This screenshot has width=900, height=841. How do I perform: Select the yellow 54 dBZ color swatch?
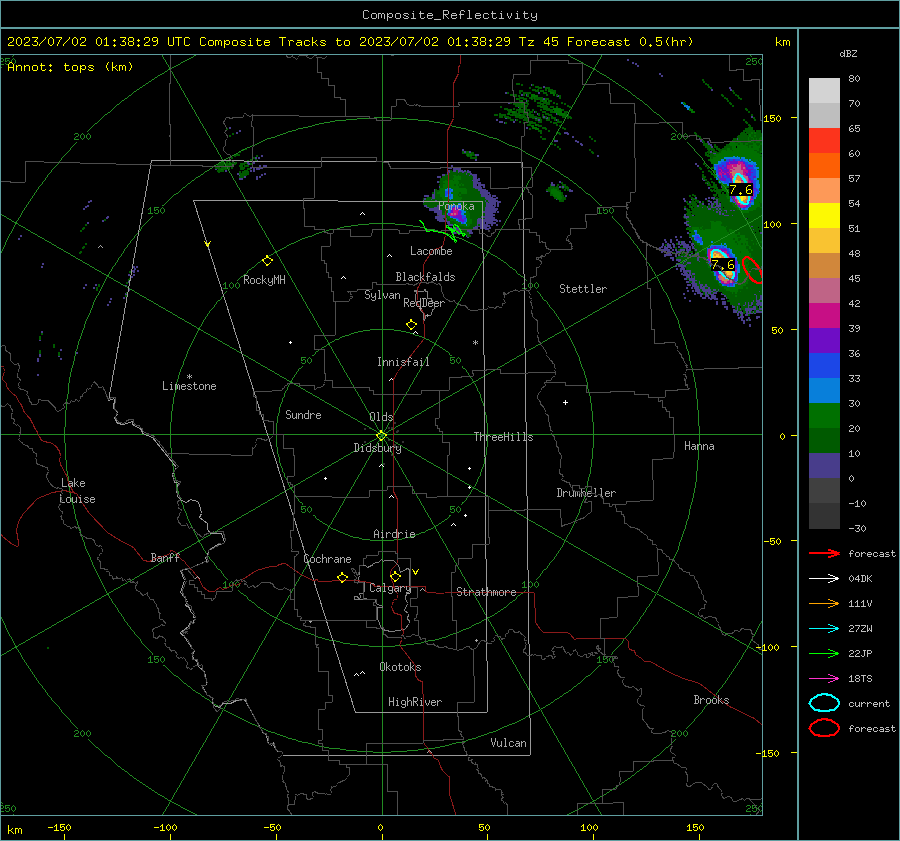point(824,216)
